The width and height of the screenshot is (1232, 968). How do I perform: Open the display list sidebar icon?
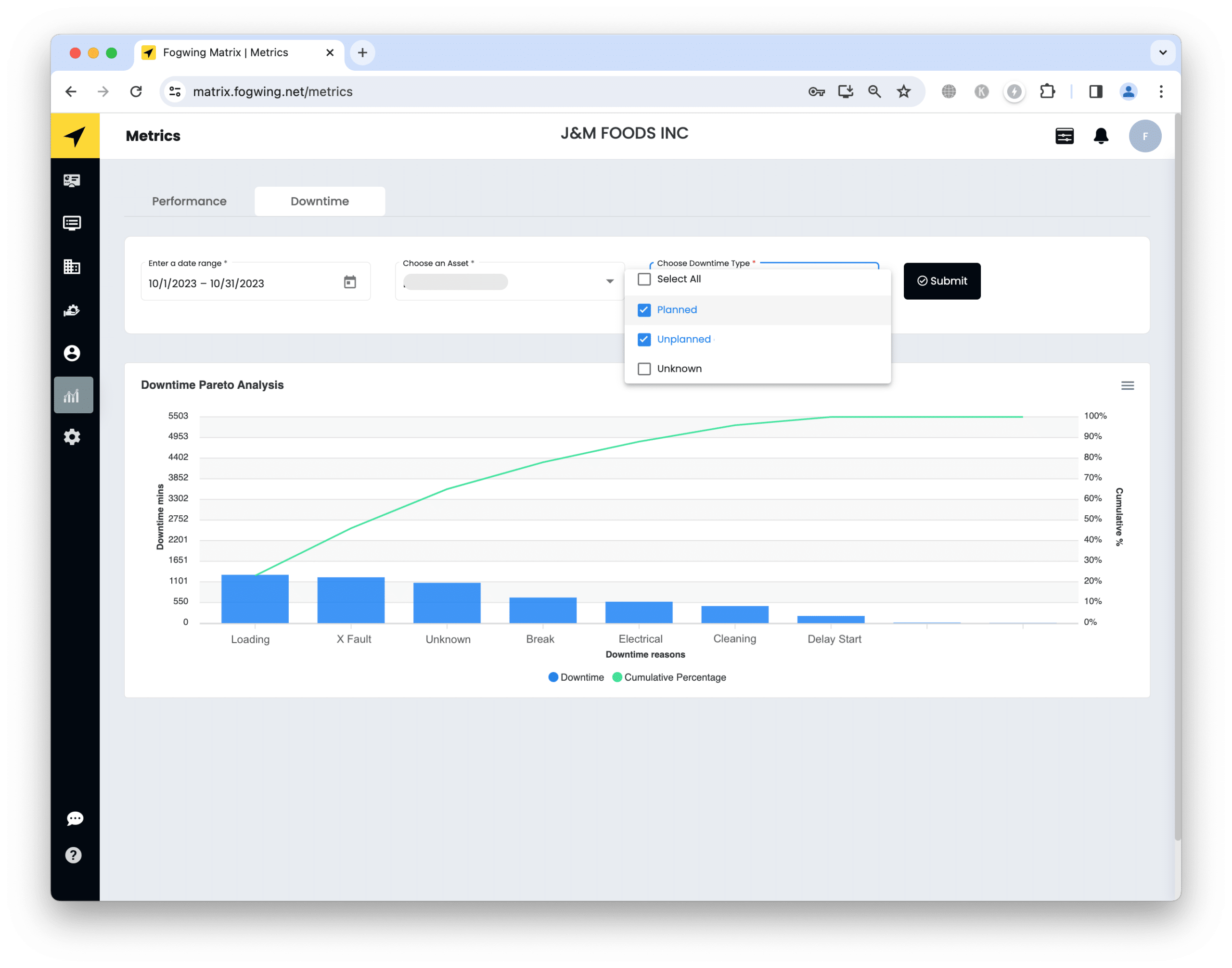[x=72, y=223]
